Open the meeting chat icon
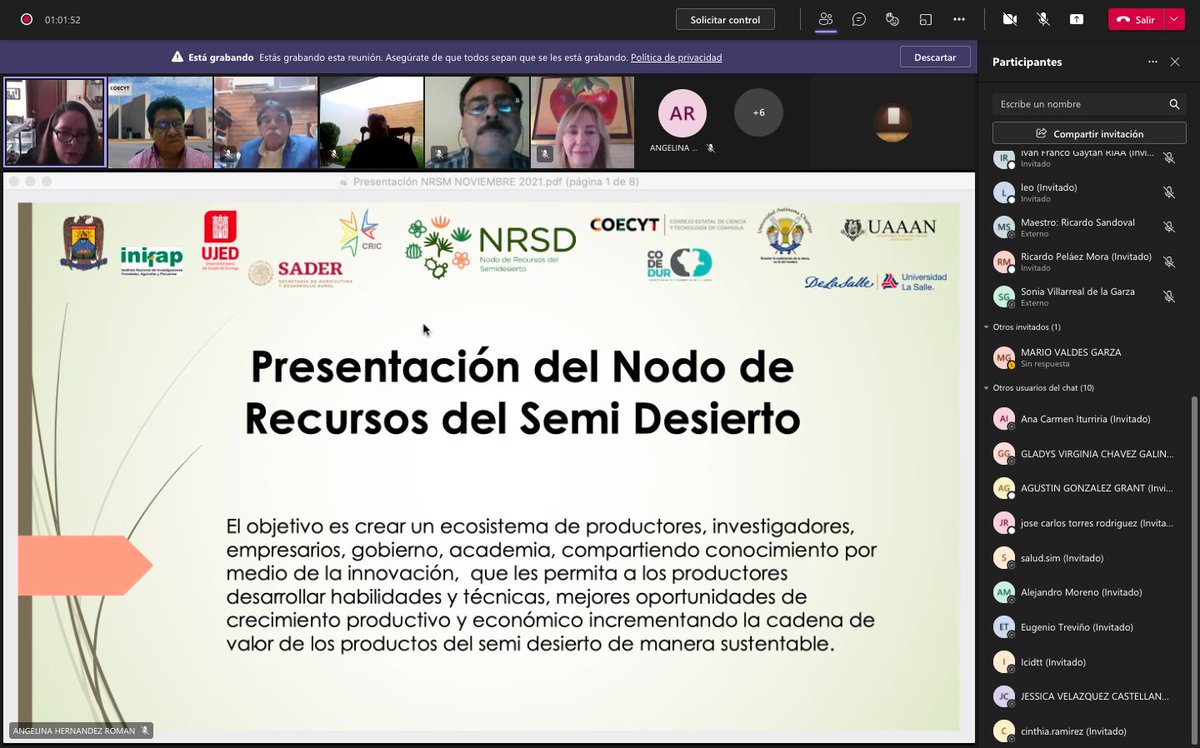Image resolution: width=1200 pixels, height=748 pixels. pyautogui.click(x=859, y=19)
